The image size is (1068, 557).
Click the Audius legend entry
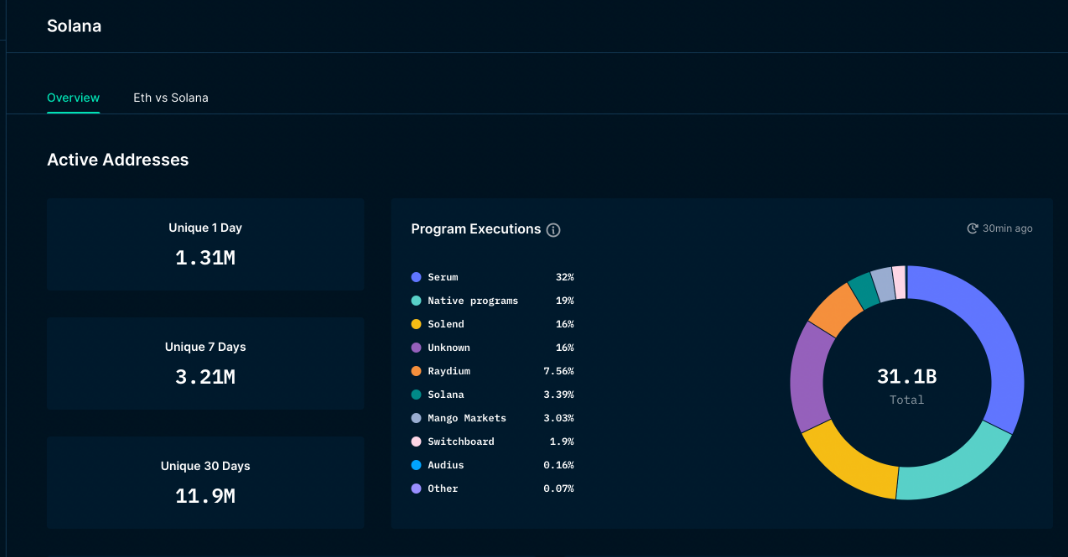(445, 465)
